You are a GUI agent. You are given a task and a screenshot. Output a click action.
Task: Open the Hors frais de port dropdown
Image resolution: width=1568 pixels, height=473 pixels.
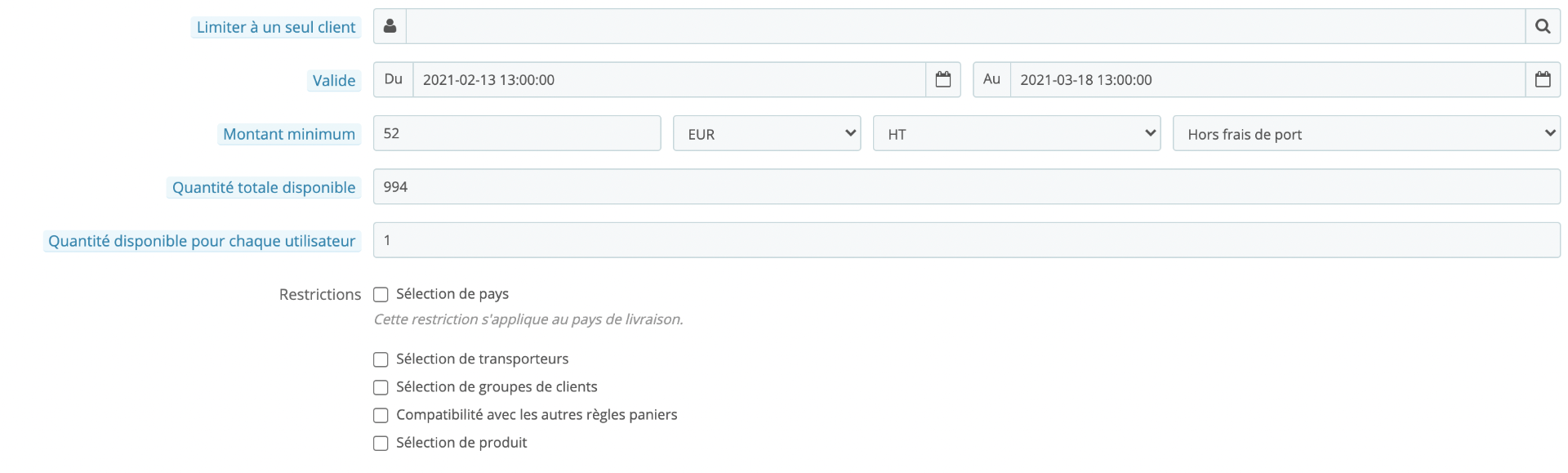[x=1365, y=133]
